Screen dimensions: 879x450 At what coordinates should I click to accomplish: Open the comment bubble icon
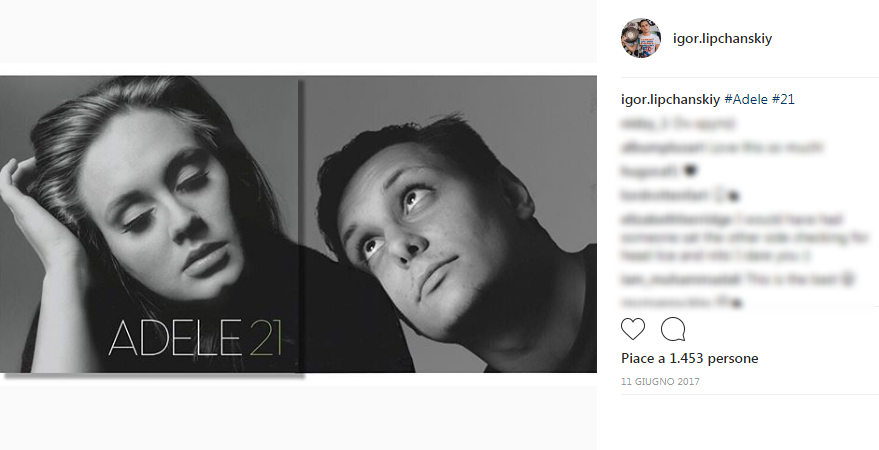[x=673, y=329]
